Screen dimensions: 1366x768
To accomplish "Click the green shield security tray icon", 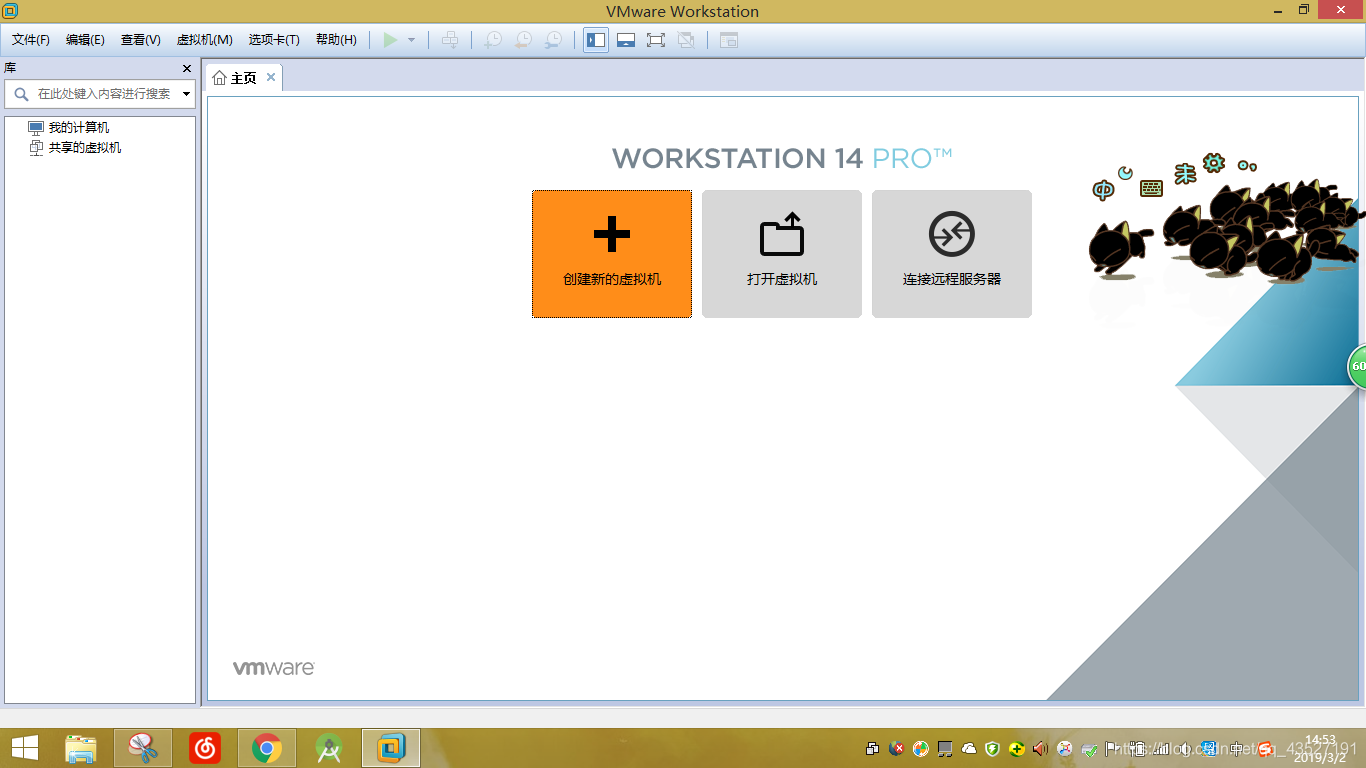I will (993, 748).
